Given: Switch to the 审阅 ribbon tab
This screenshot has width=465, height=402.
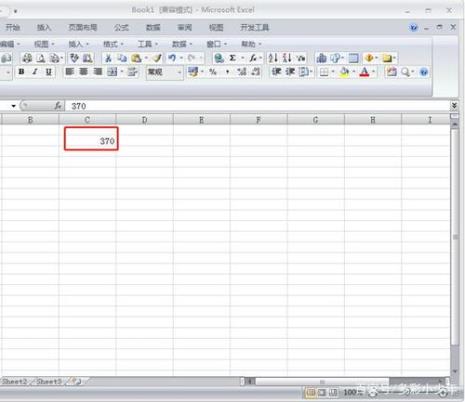Looking at the screenshot, I should pos(184,28).
